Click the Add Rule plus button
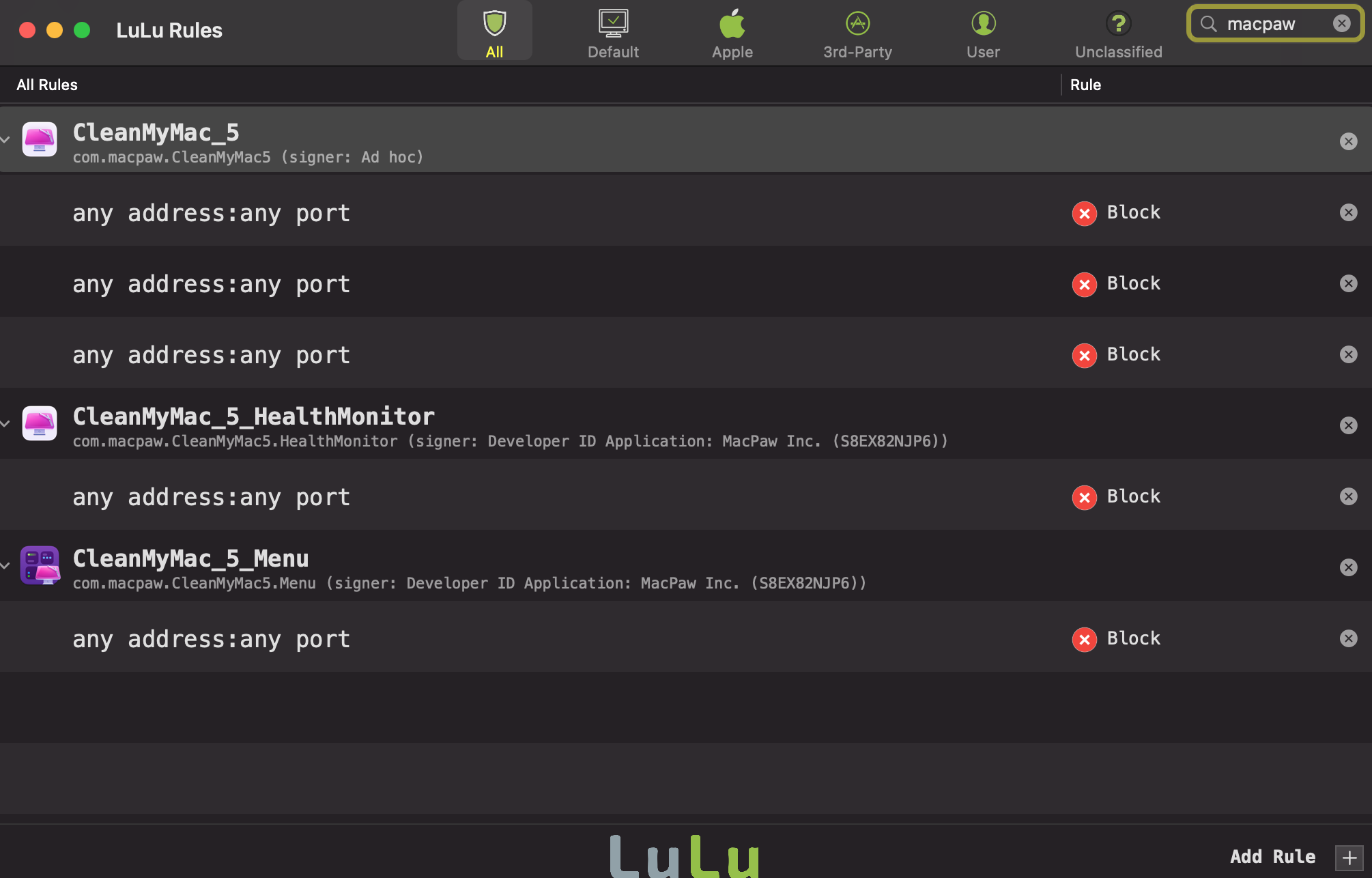Viewport: 1372px width, 878px height. pos(1349,858)
